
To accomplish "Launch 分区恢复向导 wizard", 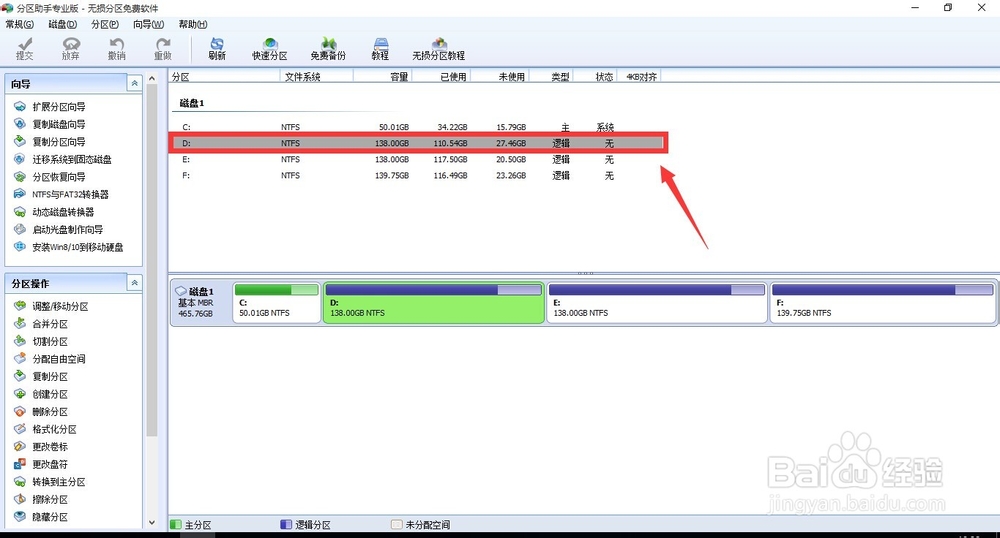I will (x=50, y=177).
